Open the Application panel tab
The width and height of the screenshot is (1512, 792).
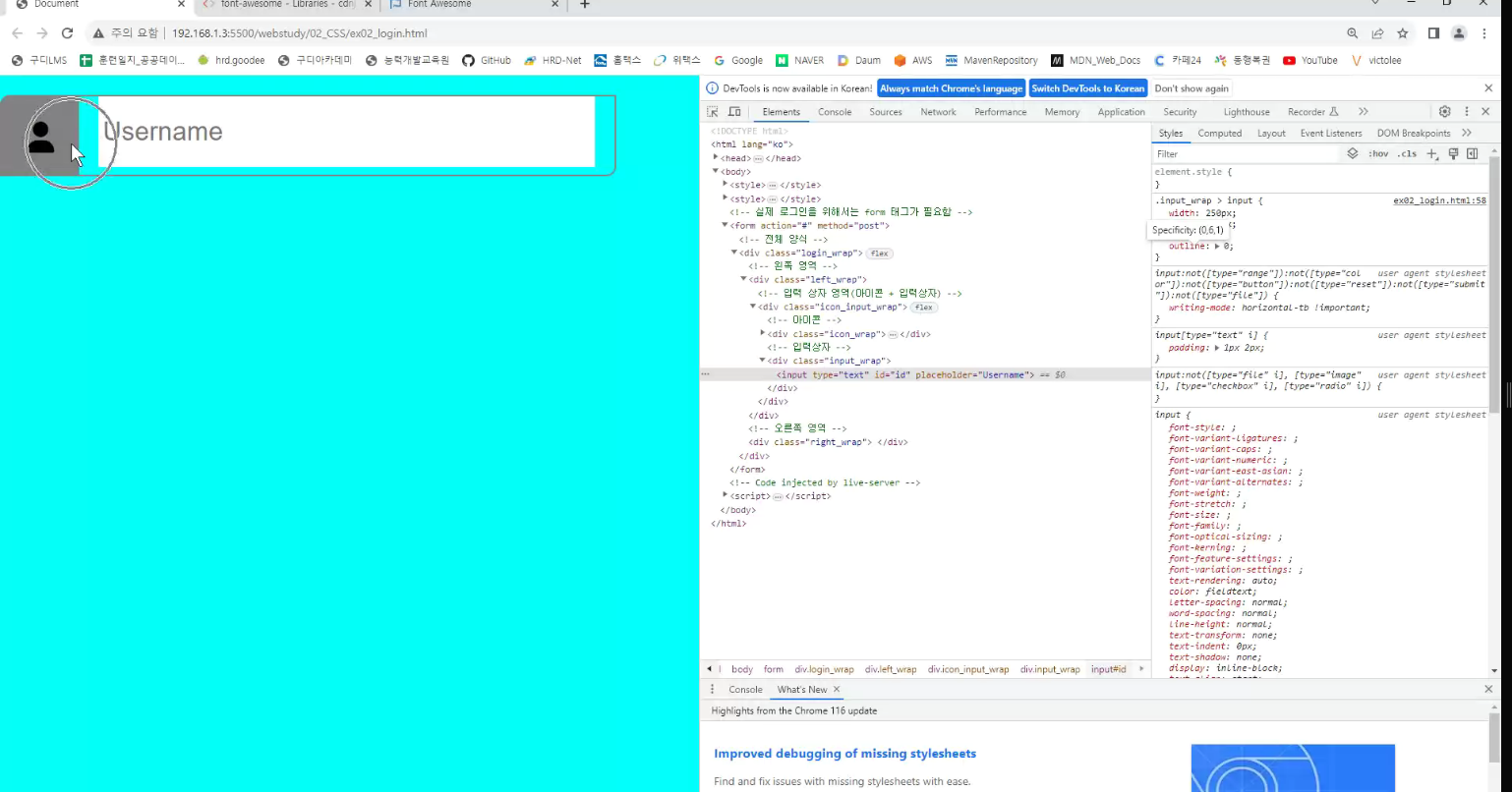(1122, 112)
